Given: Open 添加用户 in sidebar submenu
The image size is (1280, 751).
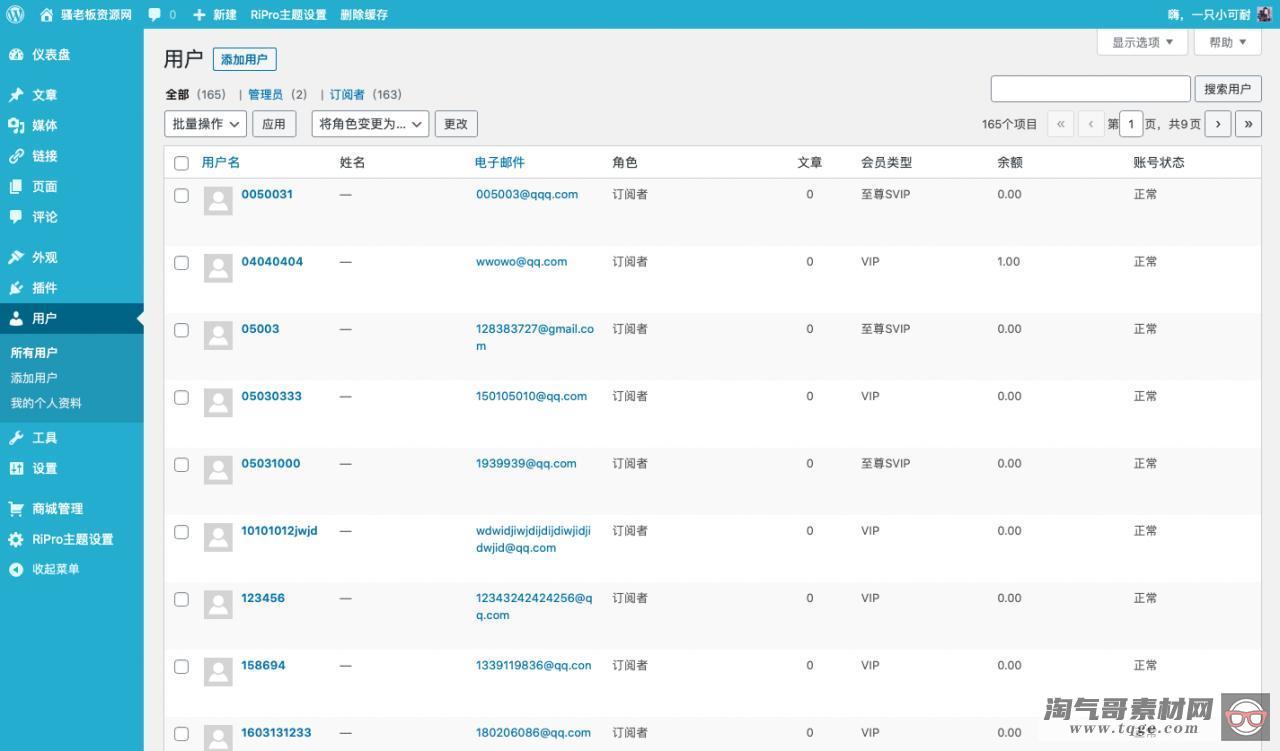Looking at the screenshot, I should (x=34, y=378).
